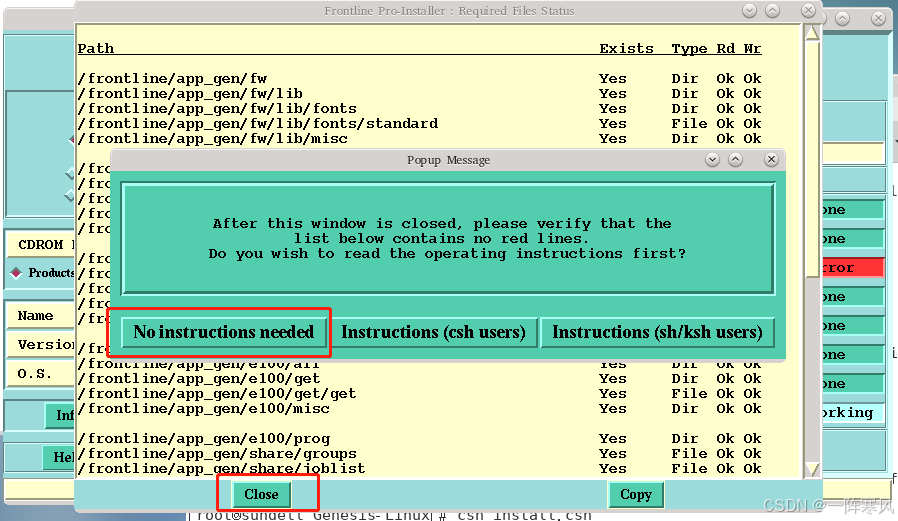Maximize the Popup Message window up-arrow icon
The image size is (898, 521).
(x=736, y=160)
